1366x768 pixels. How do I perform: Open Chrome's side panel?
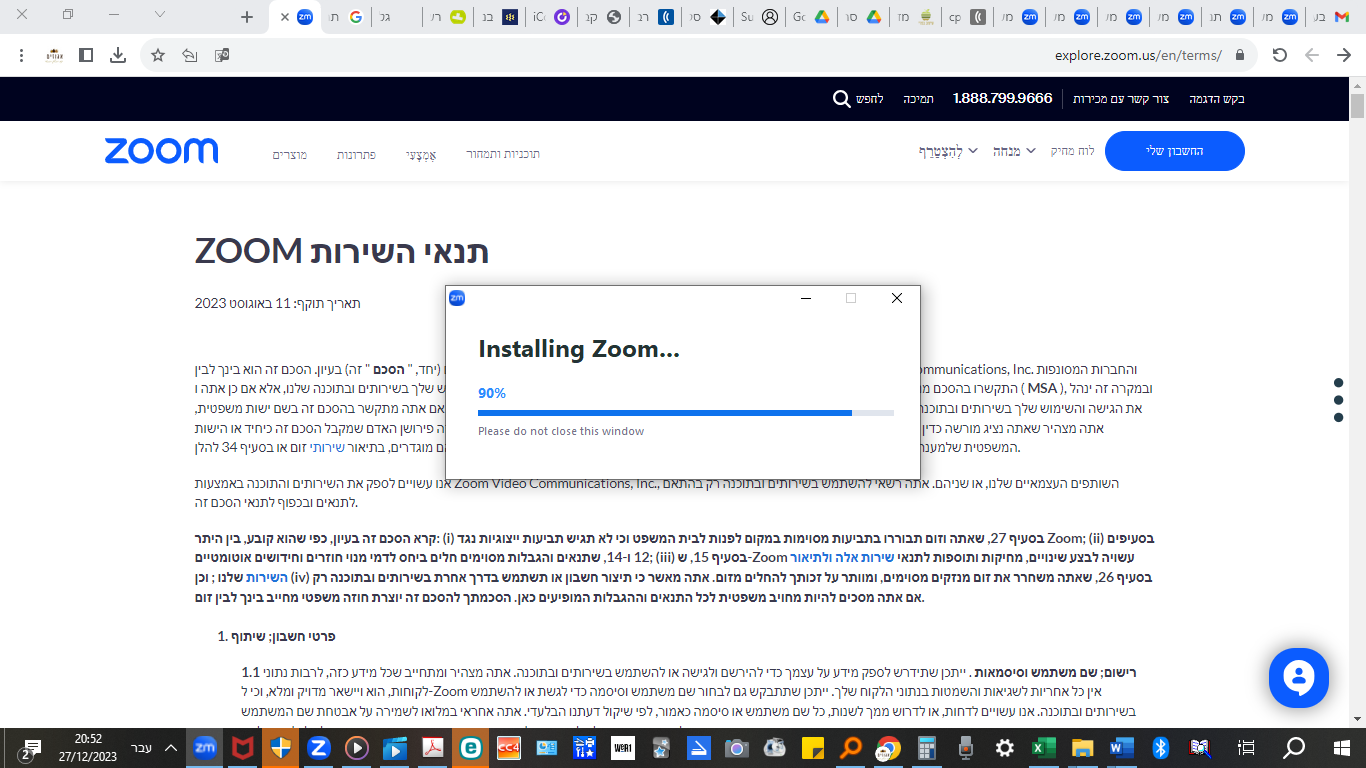(87, 55)
